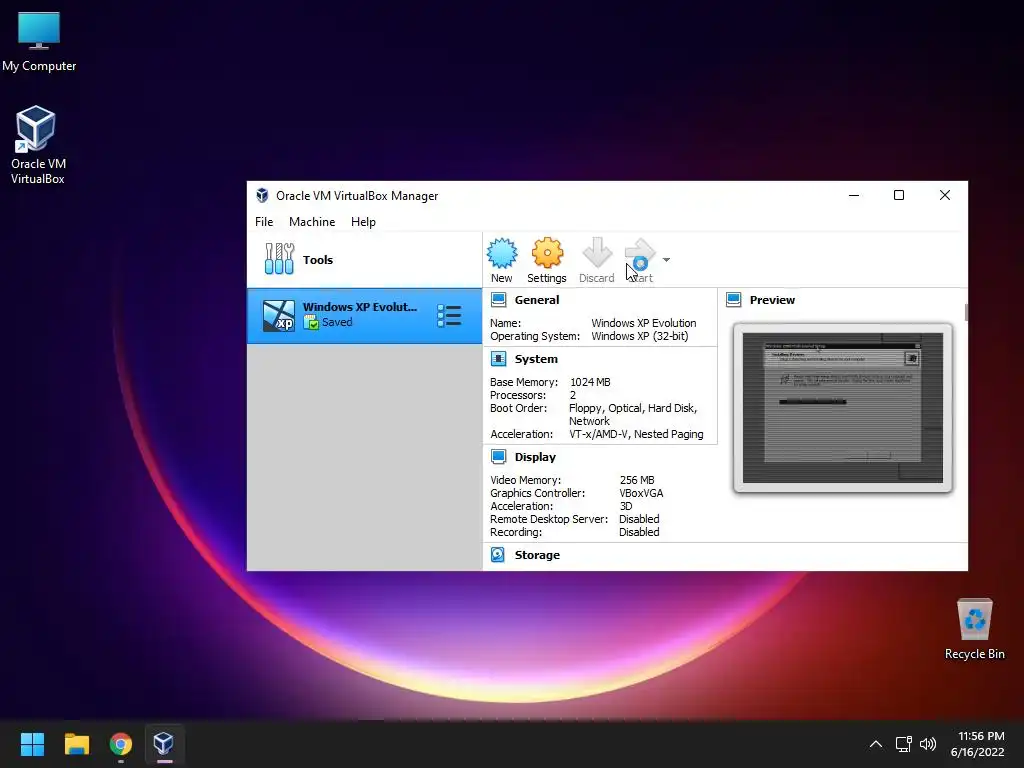Image resolution: width=1024 pixels, height=768 pixels.
Task: Open the Machine menu
Action: point(312,222)
